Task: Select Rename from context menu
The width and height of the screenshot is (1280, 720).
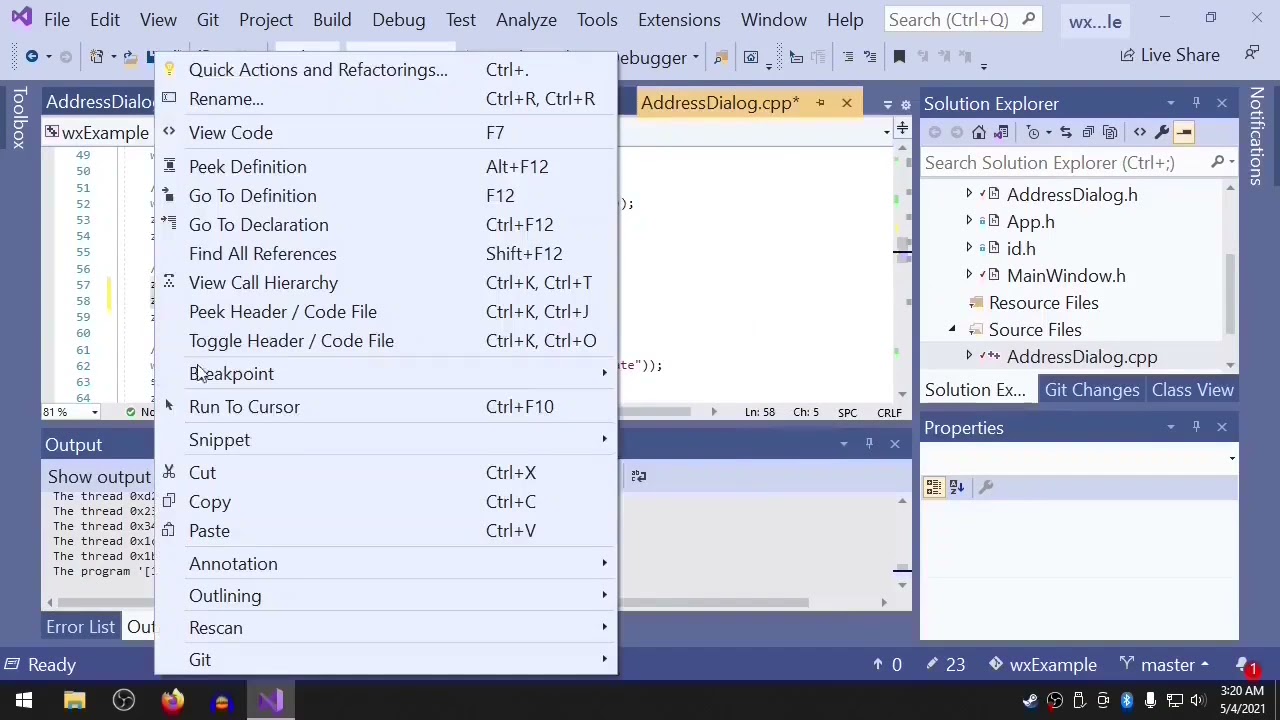Action: pyautogui.click(x=386, y=99)
